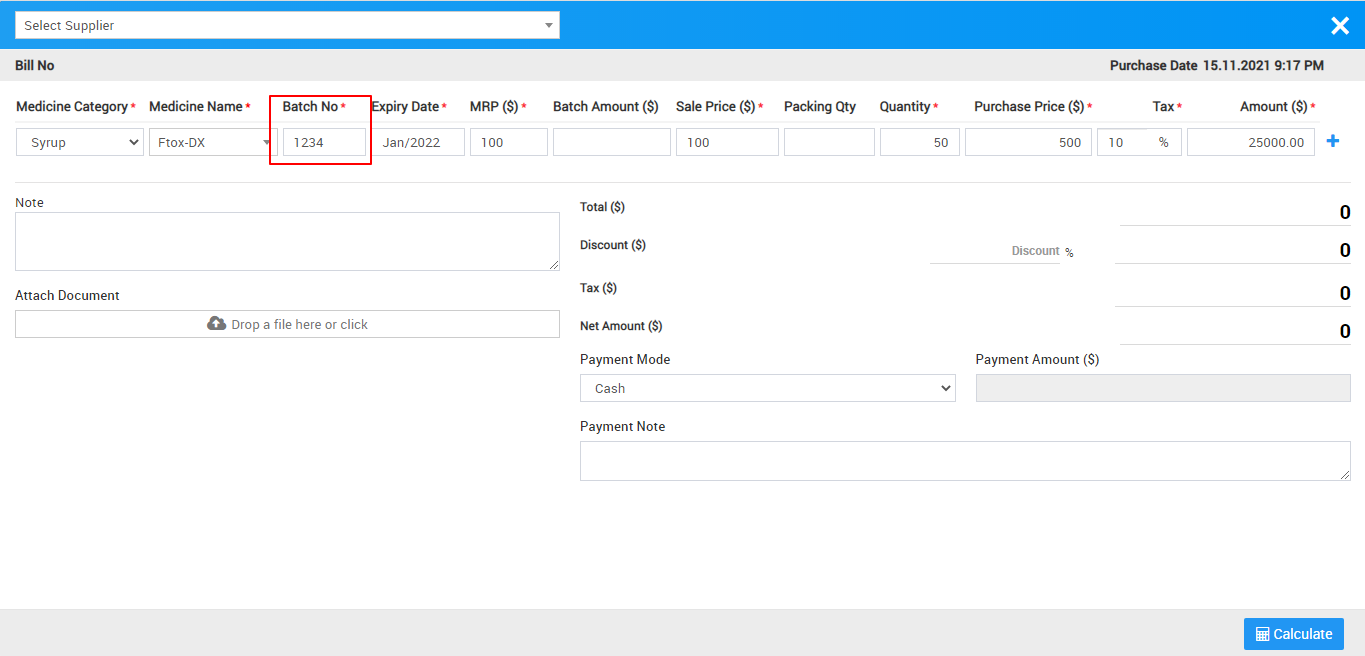Click the Discount percent input
This screenshot has width=1365, height=656.
(x=994, y=251)
